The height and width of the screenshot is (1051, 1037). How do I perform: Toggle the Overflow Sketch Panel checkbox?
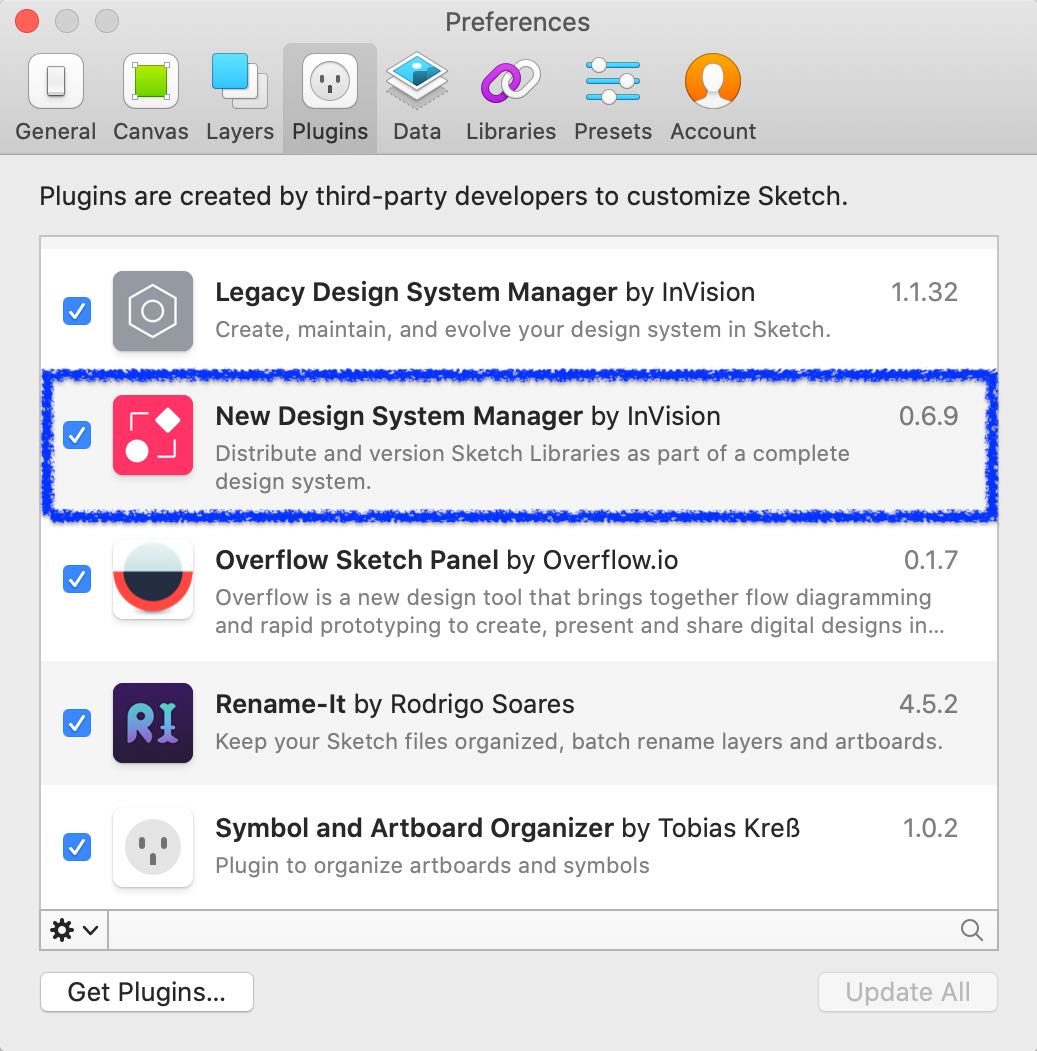pyautogui.click(x=77, y=579)
